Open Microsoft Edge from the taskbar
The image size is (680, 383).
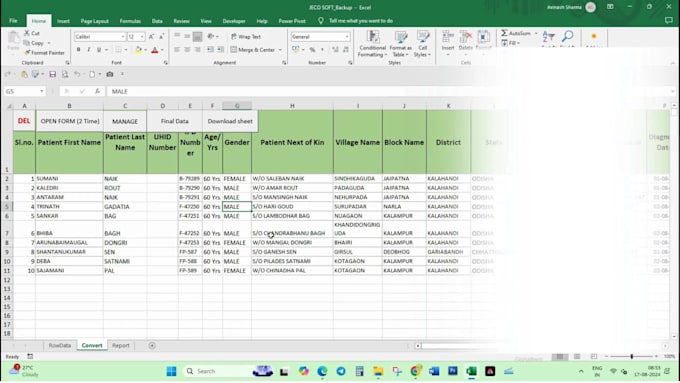pyautogui.click(x=322, y=371)
